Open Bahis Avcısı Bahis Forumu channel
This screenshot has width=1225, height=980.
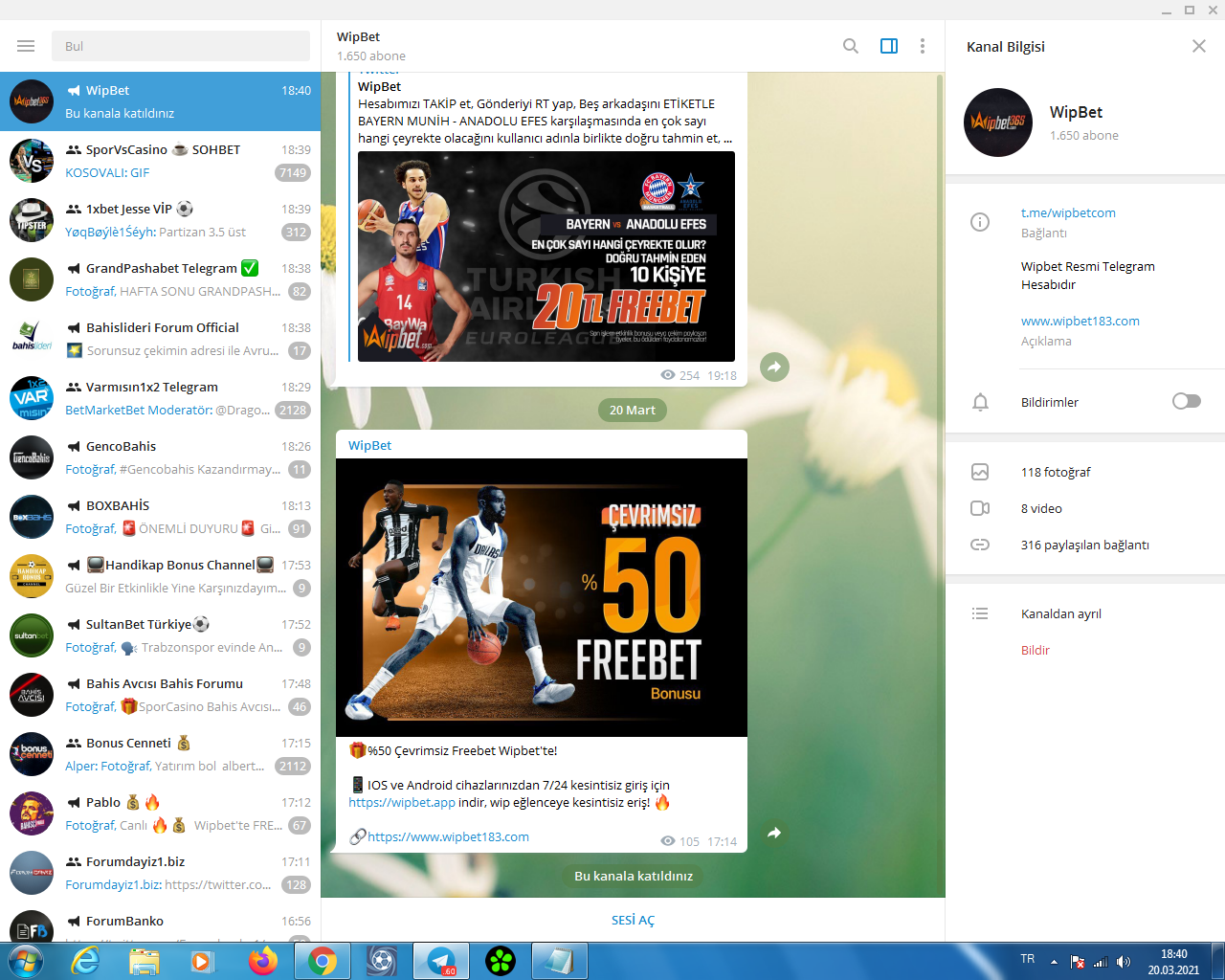tap(160, 695)
